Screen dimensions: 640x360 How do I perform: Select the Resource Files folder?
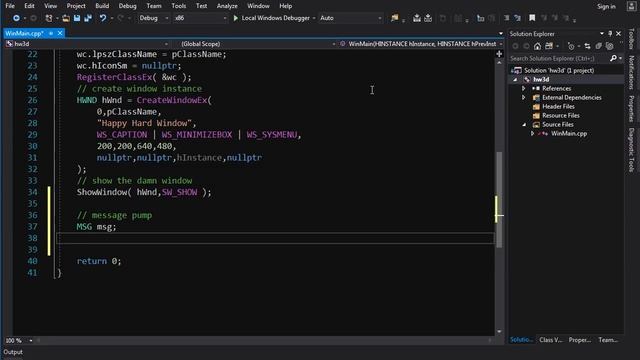pyautogui.click(x=560, y=116)
